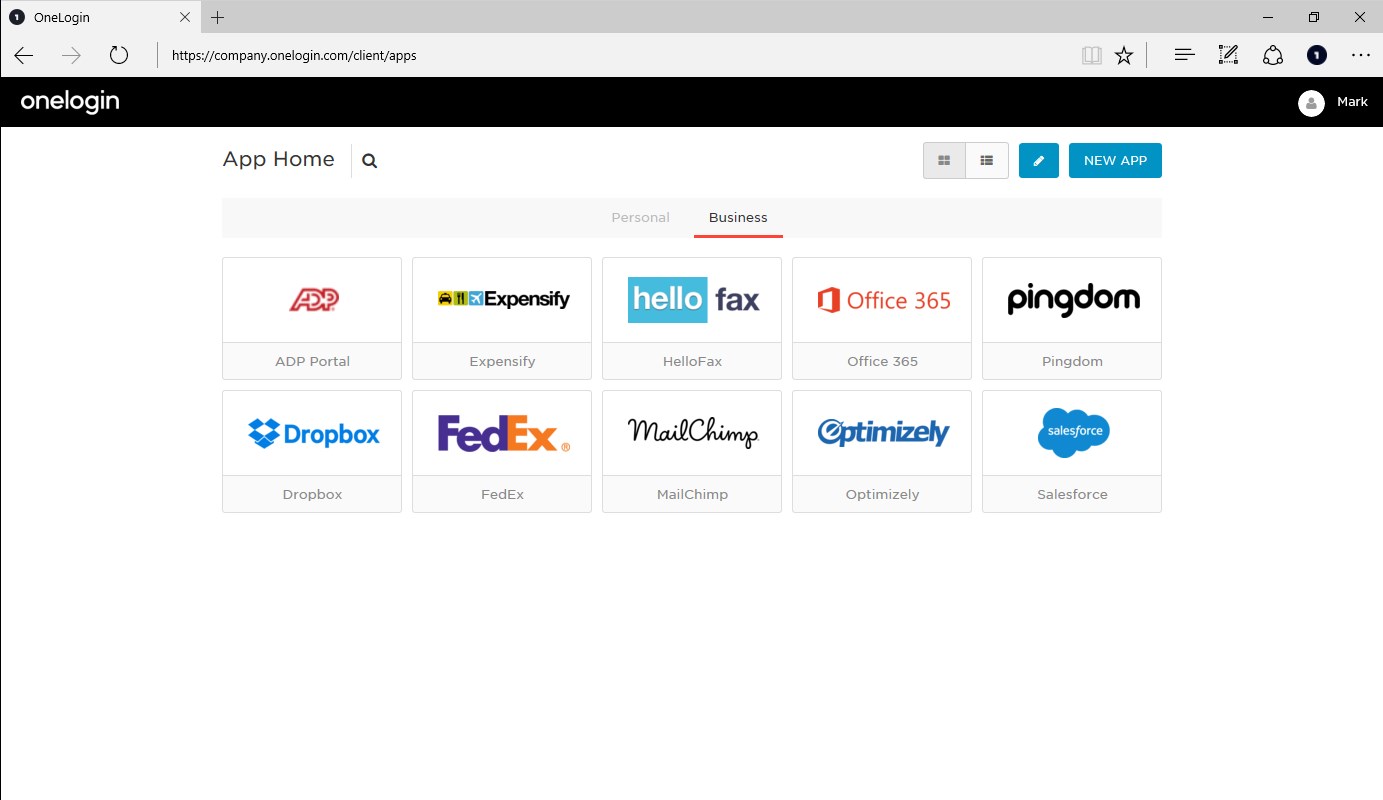Open the app search magnifier icon
This screenshot has height=800, width=1383.
click(x=369, y=161)
